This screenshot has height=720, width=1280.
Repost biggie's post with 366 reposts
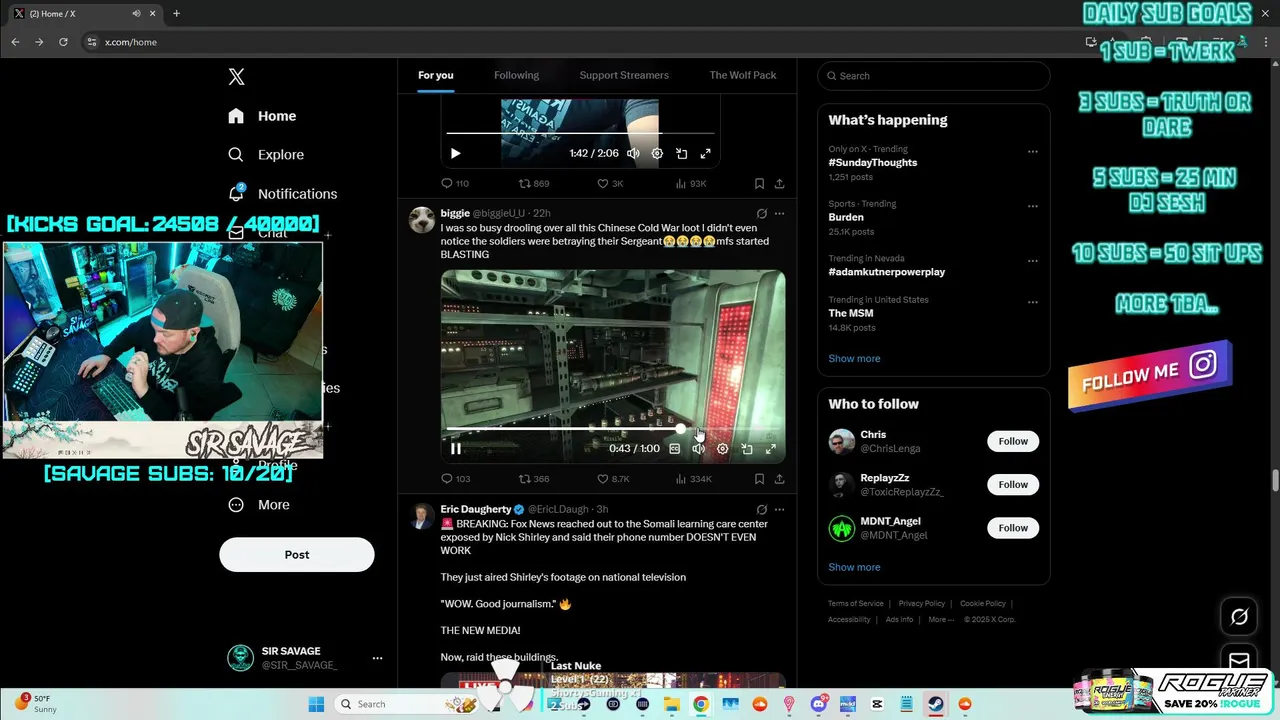tap(534, 479)
